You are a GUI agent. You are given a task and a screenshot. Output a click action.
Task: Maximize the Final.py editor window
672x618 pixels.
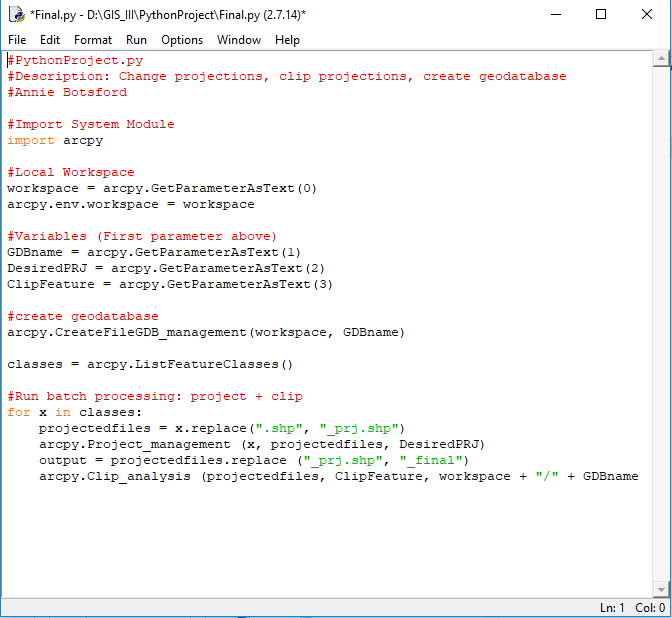click(x=601, y=14)
